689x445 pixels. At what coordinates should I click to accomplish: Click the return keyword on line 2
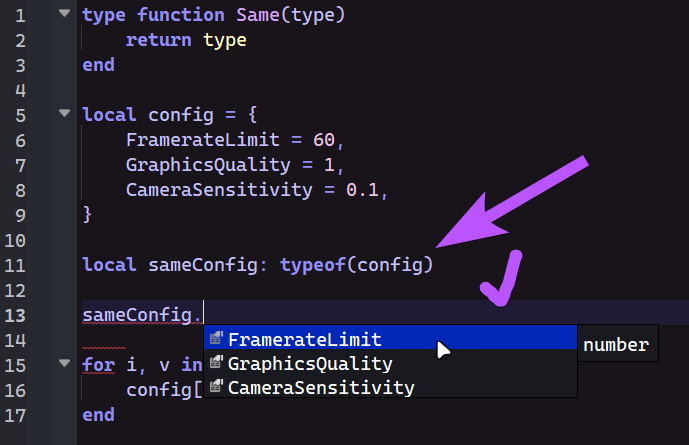click(x=158, y=40)
